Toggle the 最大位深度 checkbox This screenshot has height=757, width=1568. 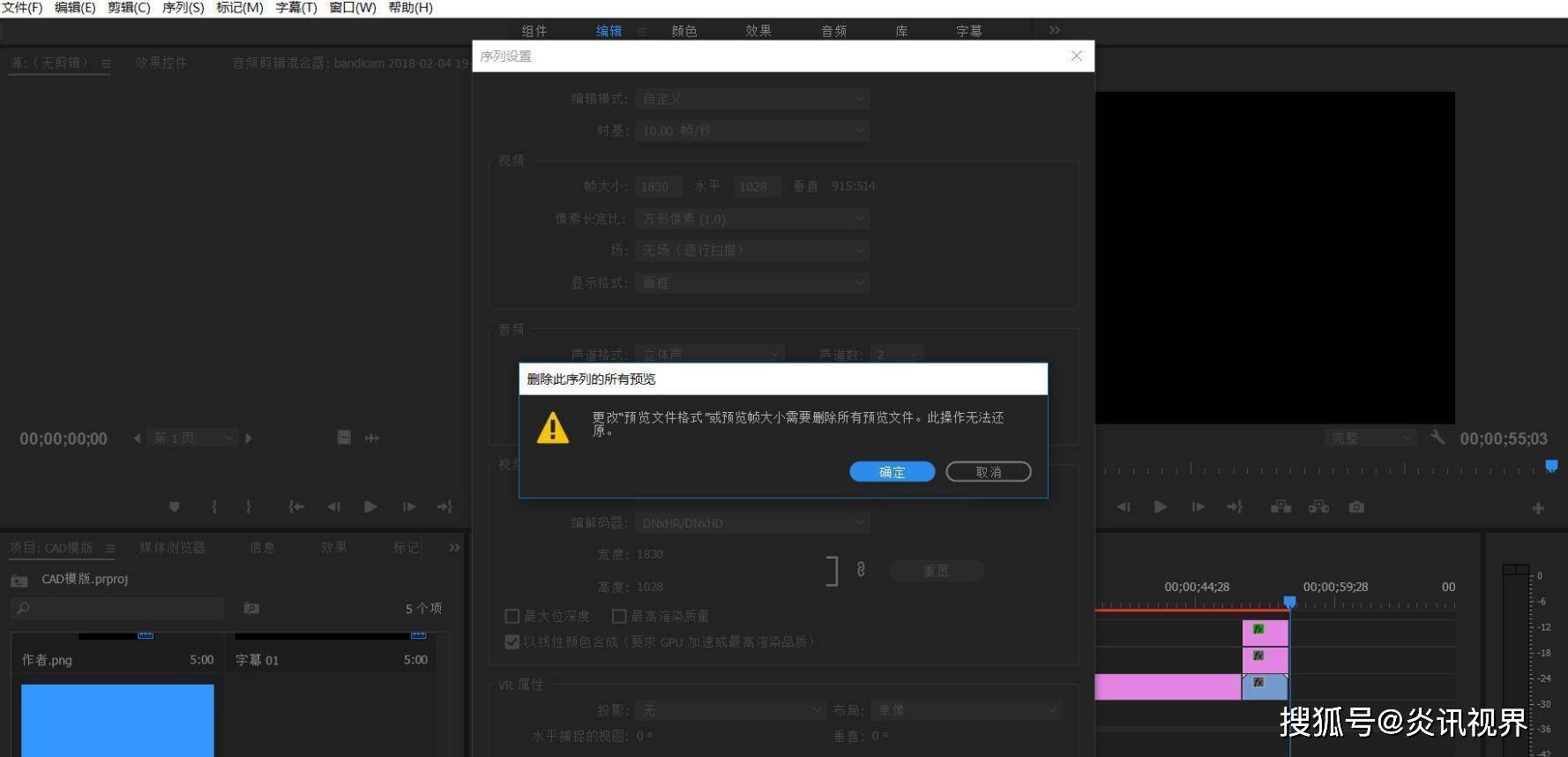pyautogui.click(x=511, y=616)
